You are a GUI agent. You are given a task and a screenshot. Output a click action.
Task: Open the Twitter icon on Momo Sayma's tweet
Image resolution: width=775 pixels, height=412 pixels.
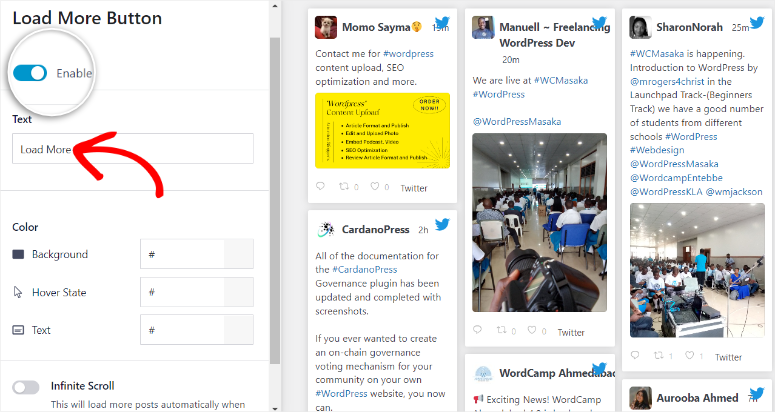(442, 22)
